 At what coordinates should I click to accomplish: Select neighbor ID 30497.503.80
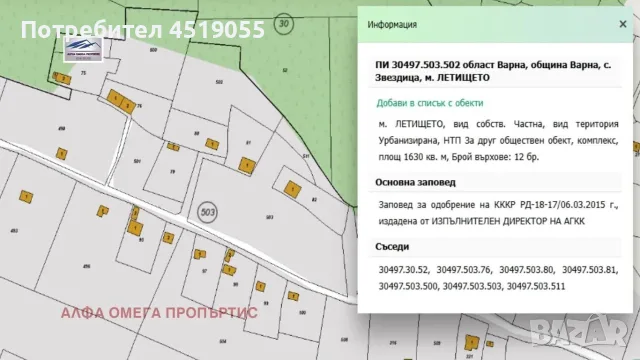click(x=526, y=270)
